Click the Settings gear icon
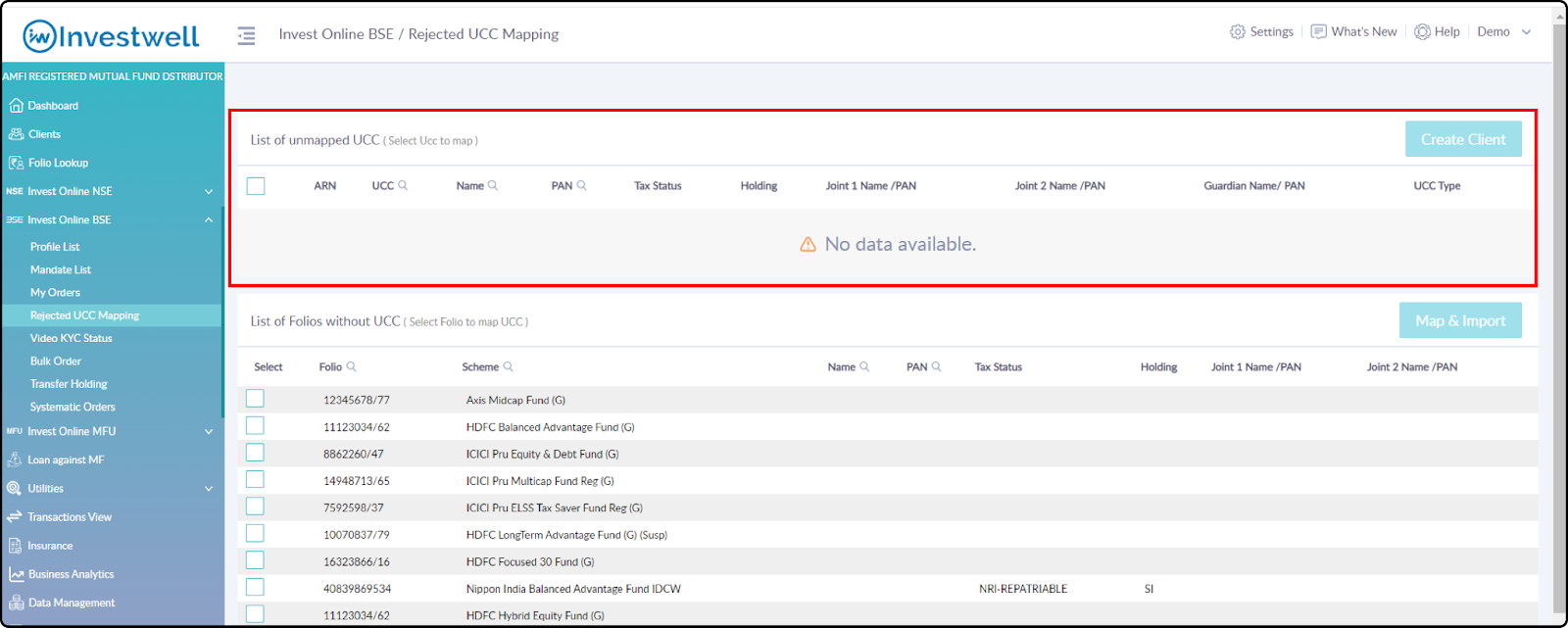1568x628 pixels. click(1238, 32)
